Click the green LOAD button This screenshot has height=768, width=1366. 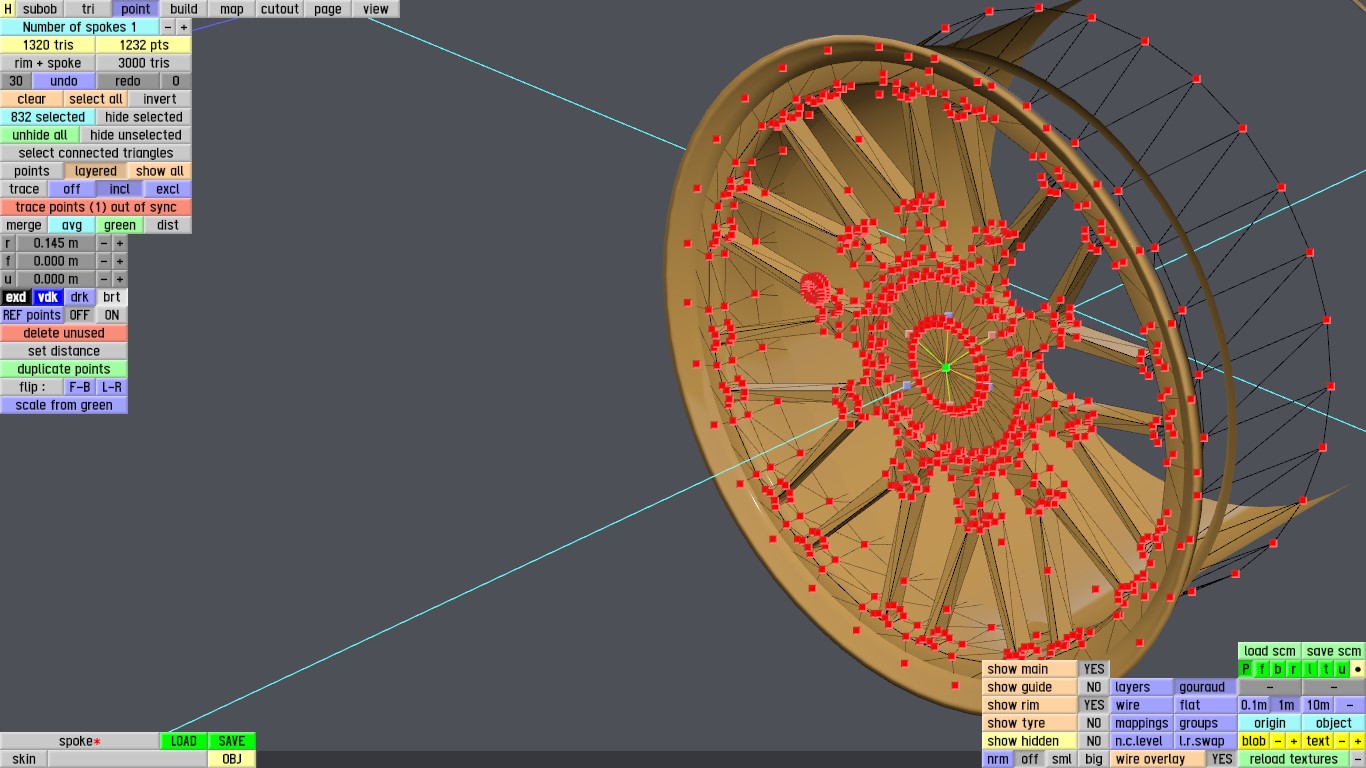click(x=184, y=741)
